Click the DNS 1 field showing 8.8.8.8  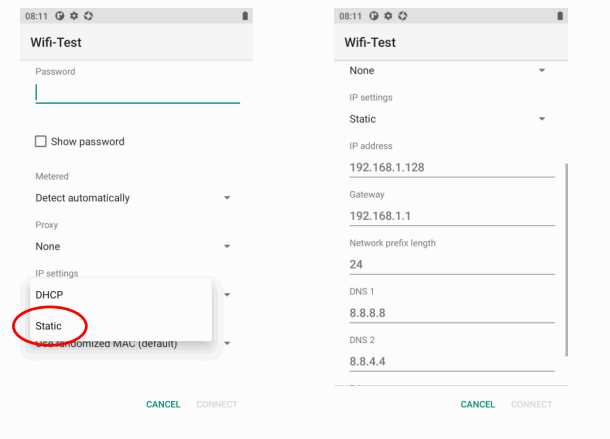(451, 312)
